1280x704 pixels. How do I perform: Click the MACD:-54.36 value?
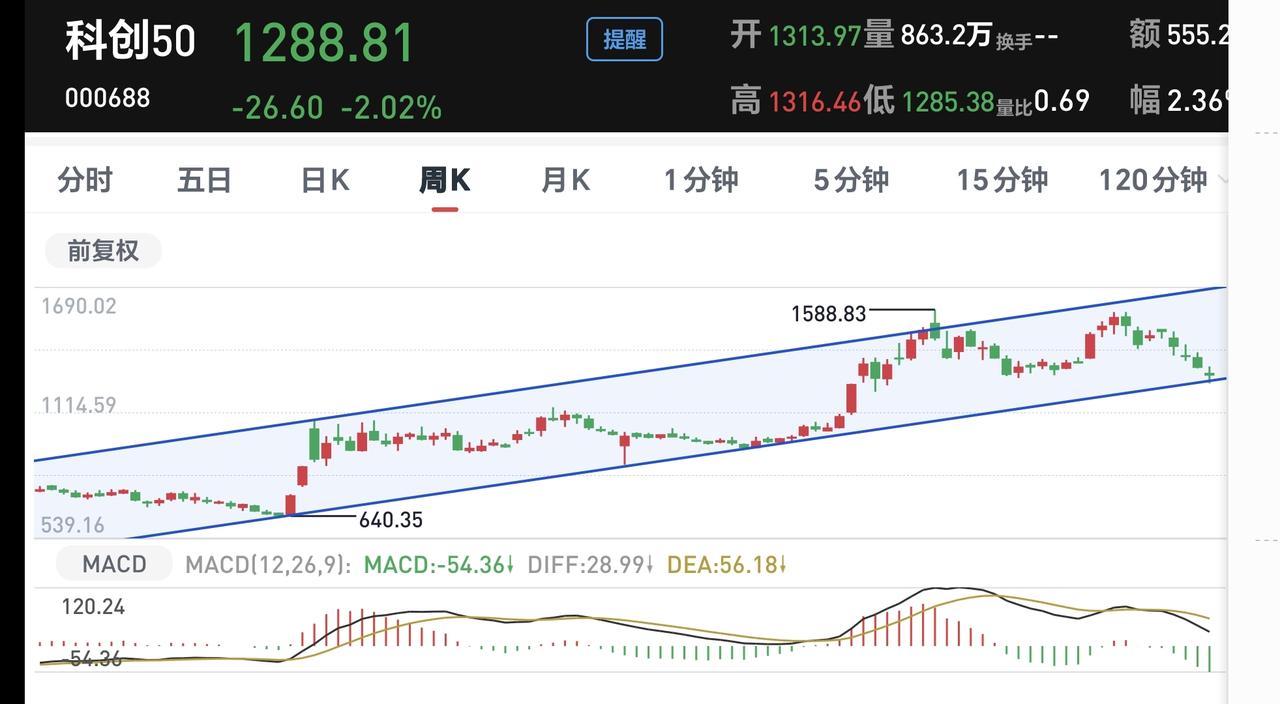[438, 565]
